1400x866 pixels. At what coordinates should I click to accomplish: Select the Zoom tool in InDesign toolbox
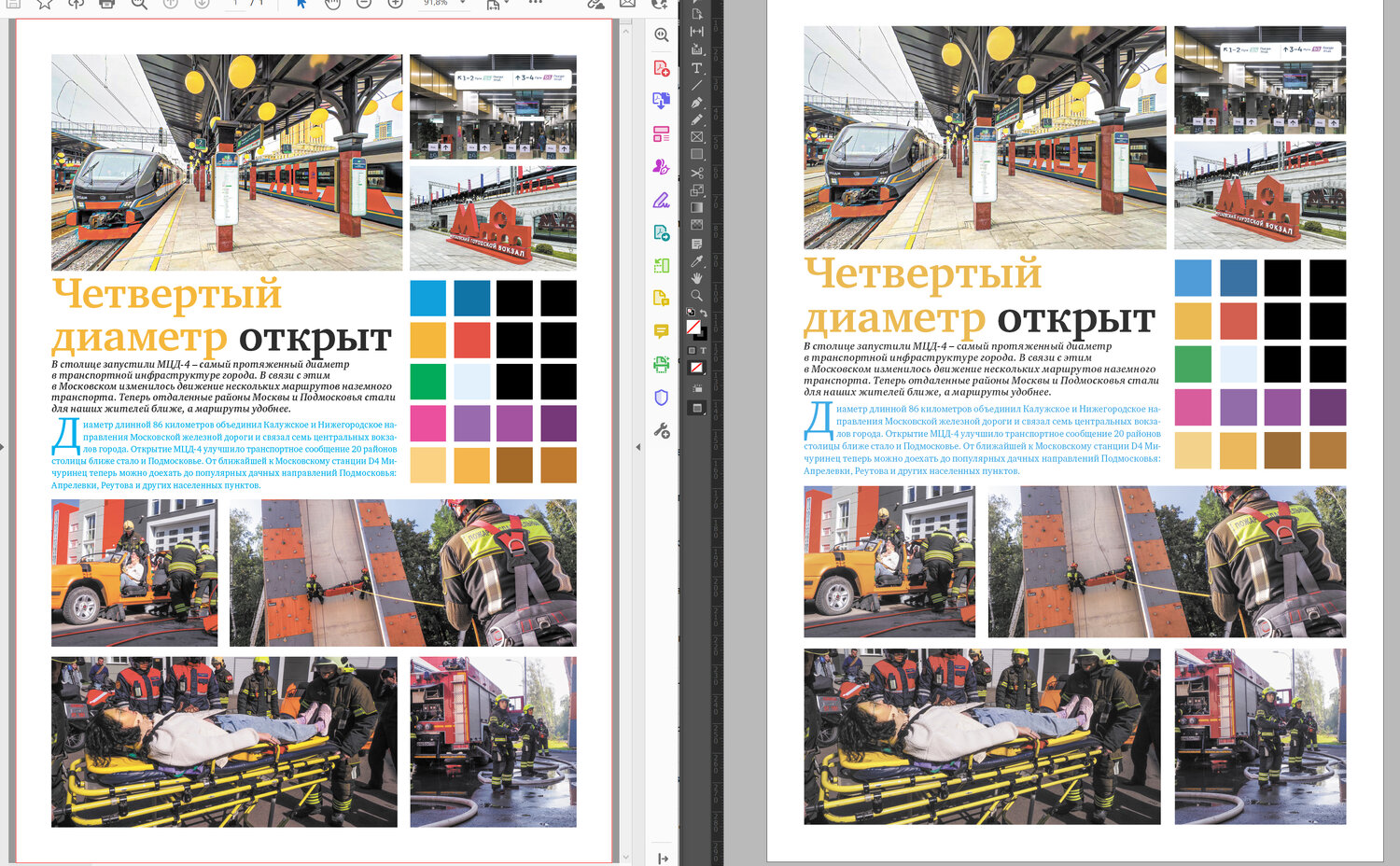pos(696,296)
